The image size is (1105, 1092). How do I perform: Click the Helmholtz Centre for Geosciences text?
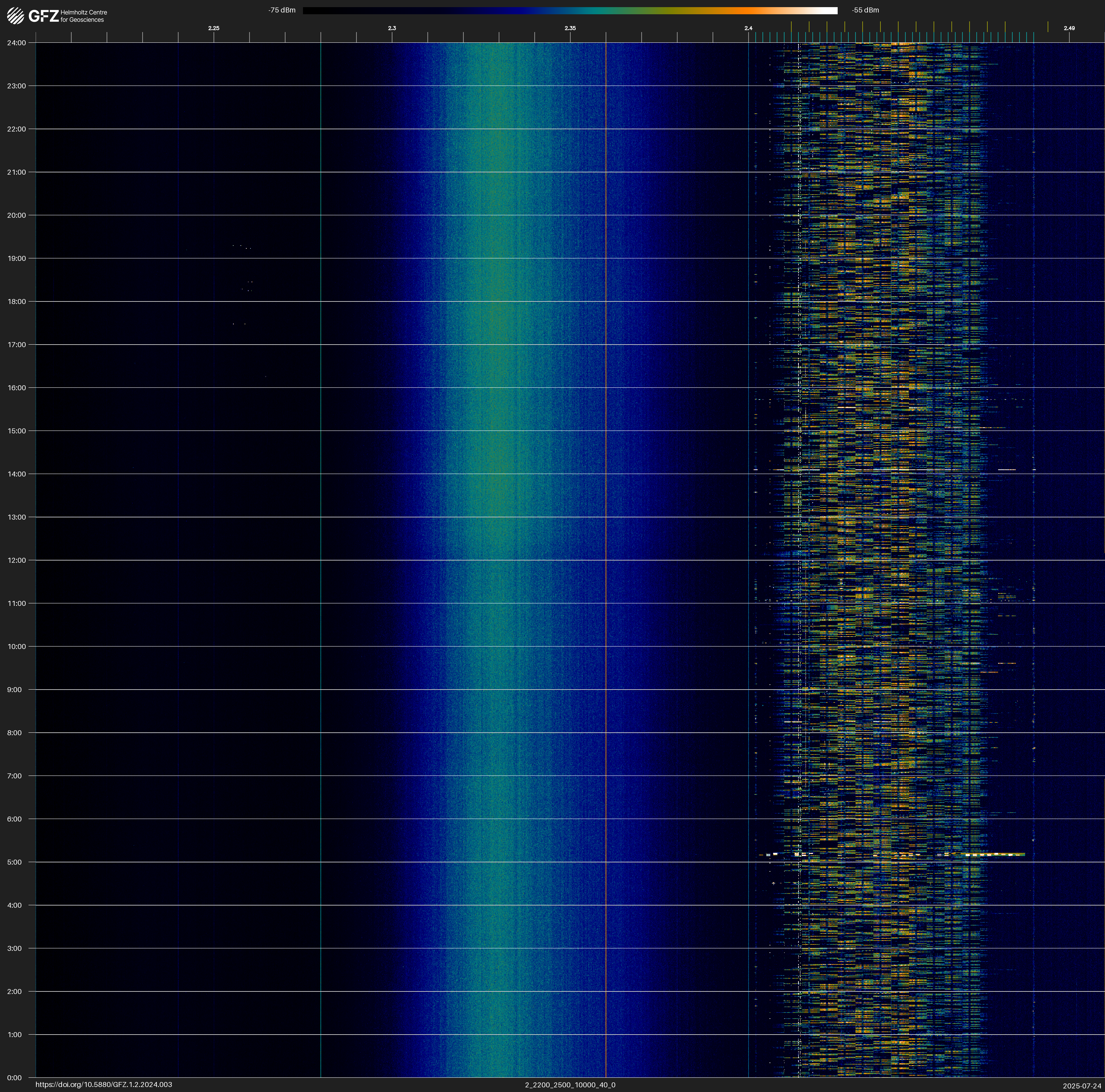(x=83, y=16)
